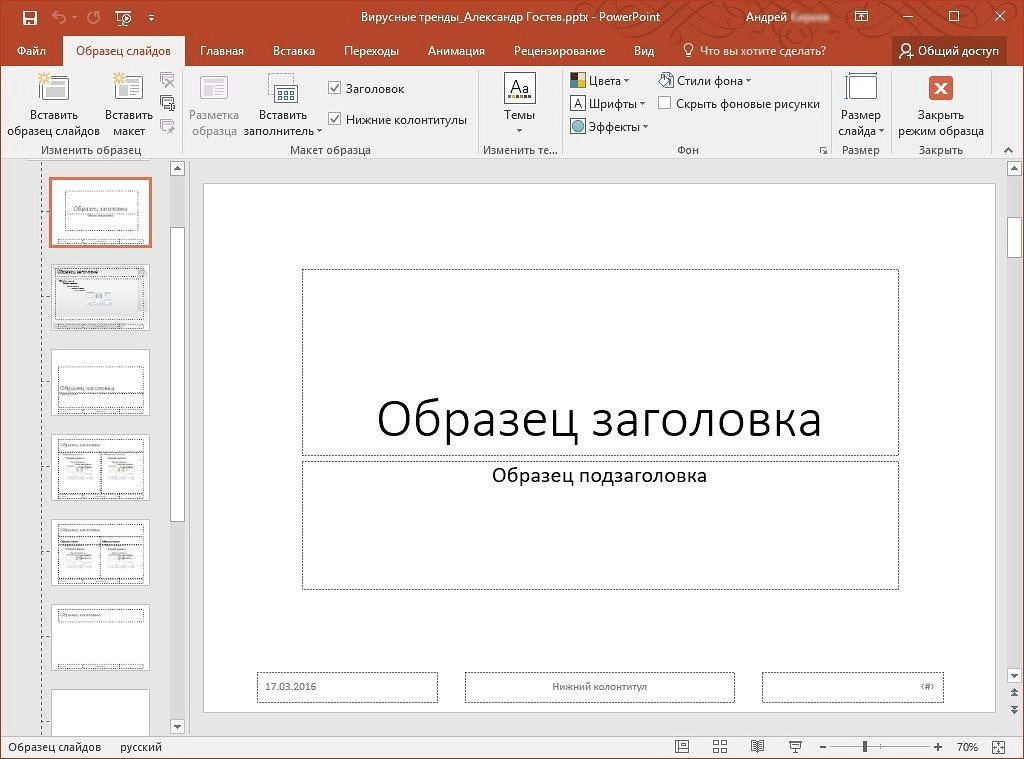Close Master View with red X icon
The height and width of the screenshot is (759, 1024).
(940, 89)
